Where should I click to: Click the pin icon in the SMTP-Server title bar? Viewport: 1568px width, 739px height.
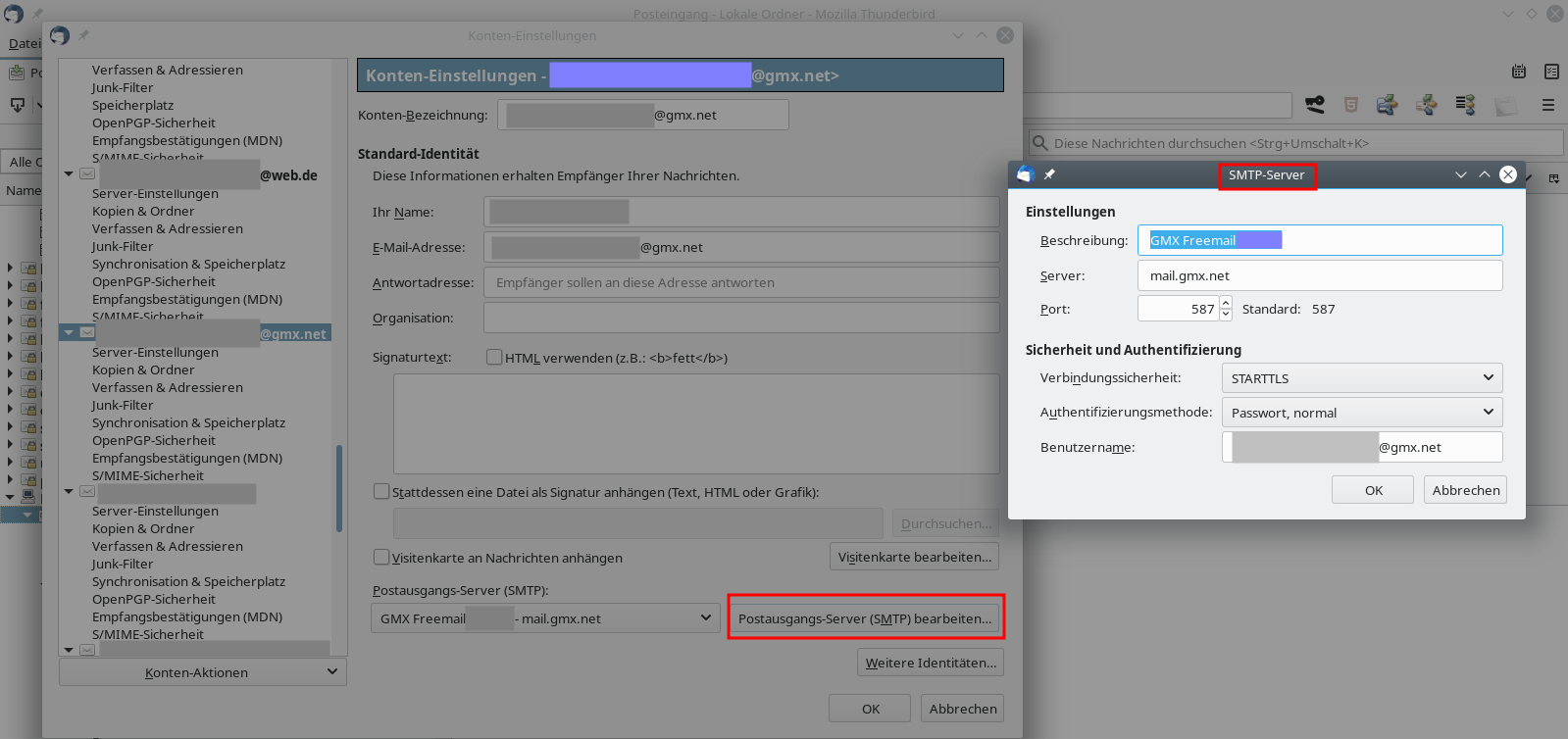(x=1049, y=174)
